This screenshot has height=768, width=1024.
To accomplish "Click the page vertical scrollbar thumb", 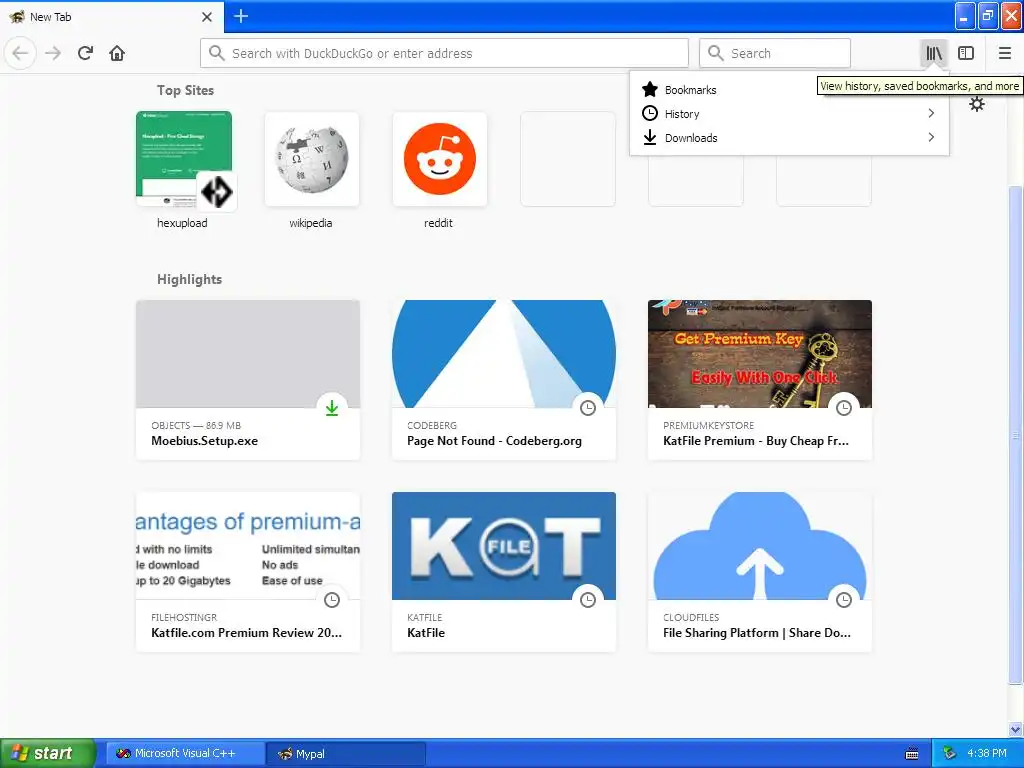I will (x=1016, y=436).
